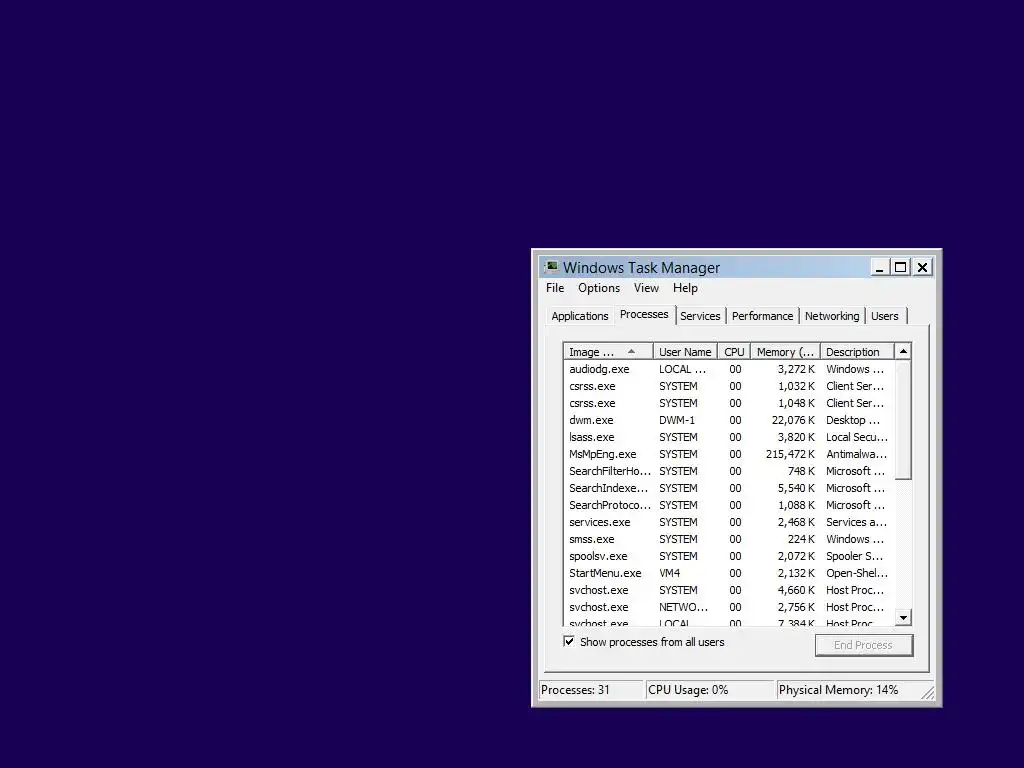Select the Processes tab
The width and height of the screenshot is (1024, 768).
[644, 314]
